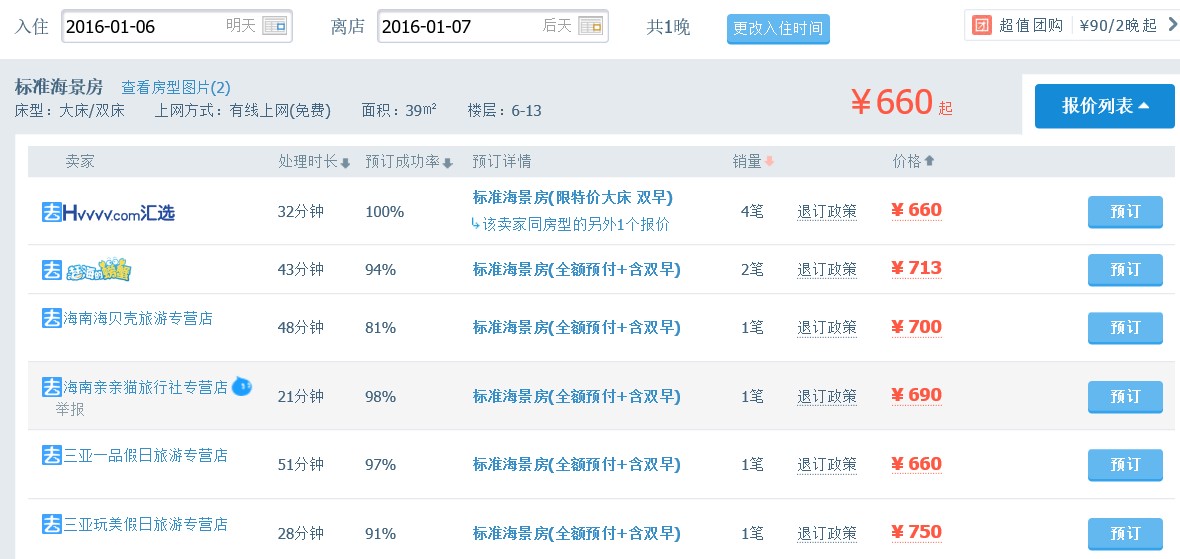
Task: Collapse the 报价列表 panel
Action: tap(1104, 106)
